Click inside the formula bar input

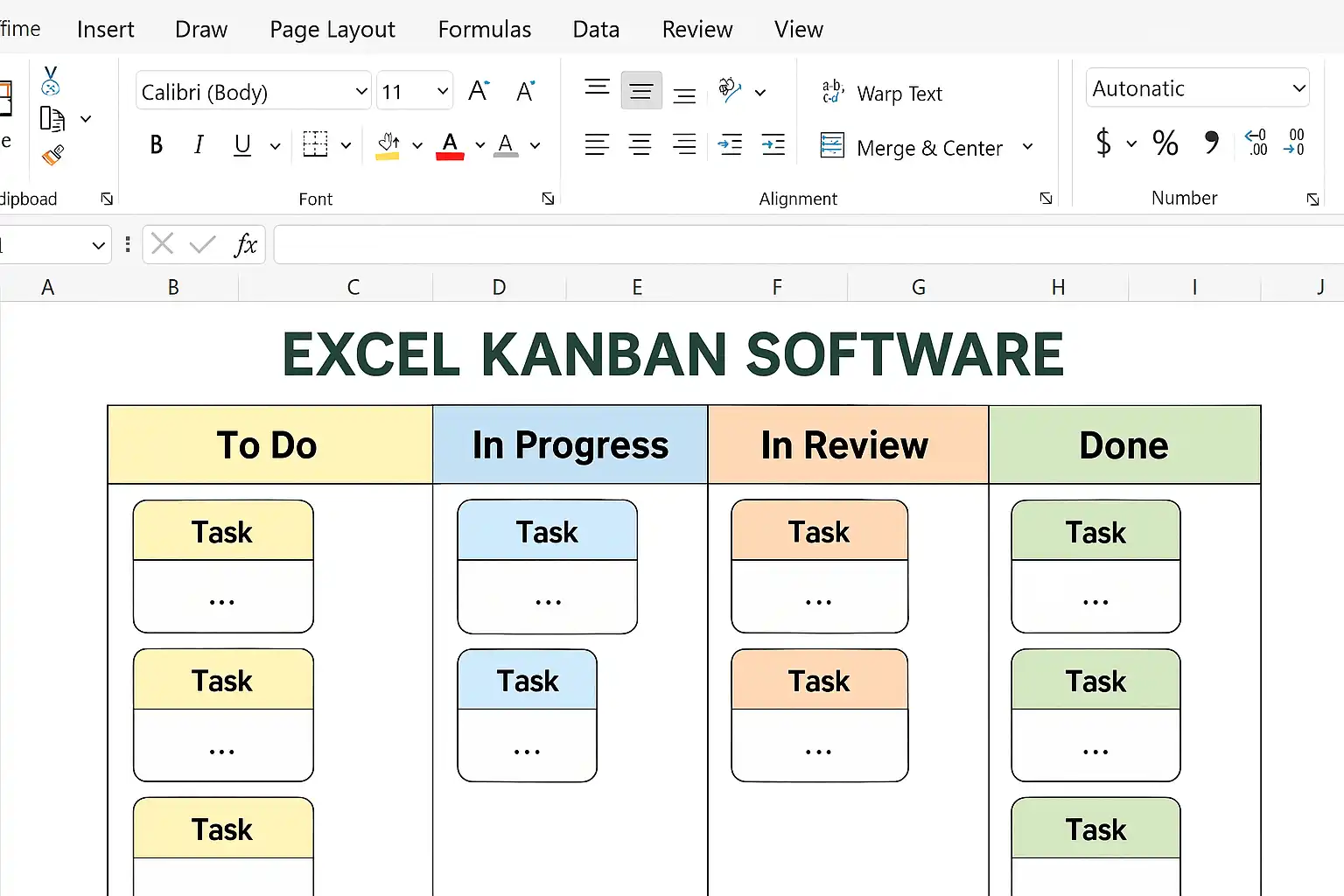tap(805, 244)
